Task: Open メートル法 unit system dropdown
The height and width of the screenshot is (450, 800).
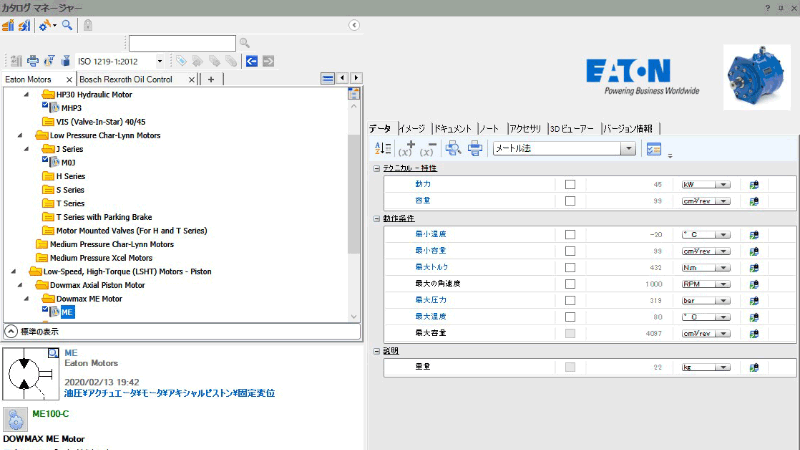Action: click(x=629, y=148)
